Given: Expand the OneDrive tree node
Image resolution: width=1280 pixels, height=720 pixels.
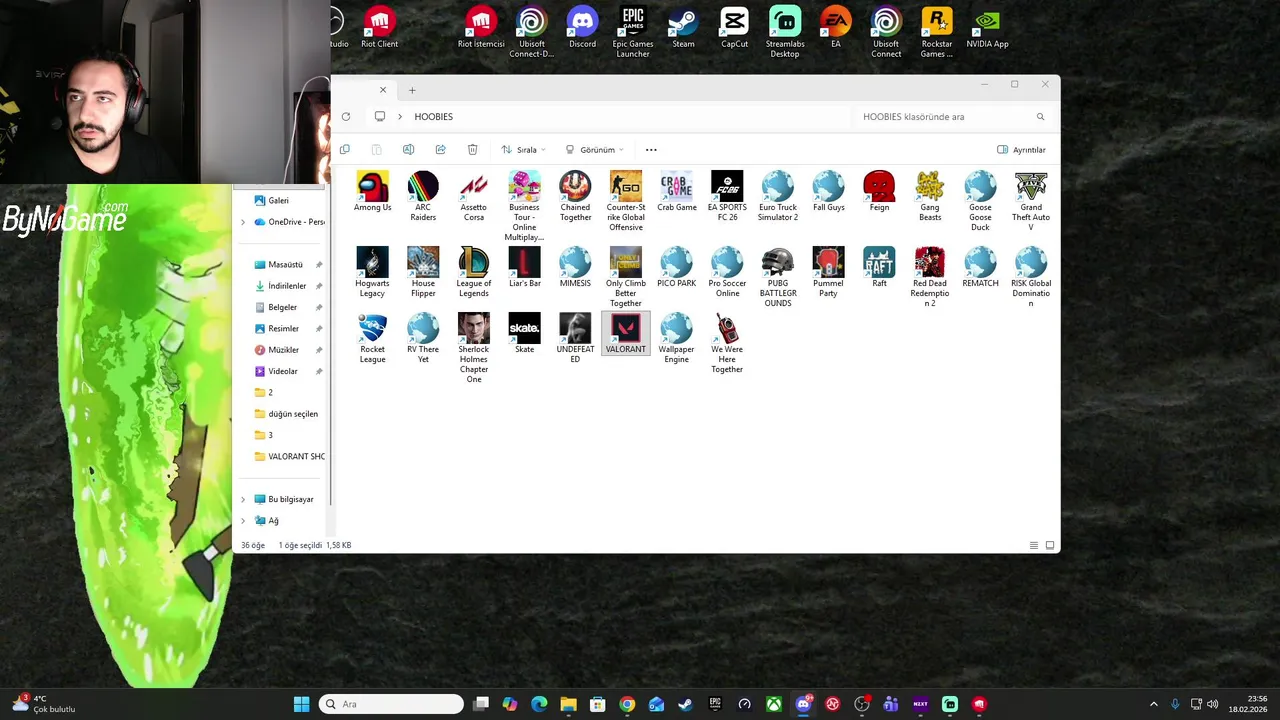Looking at the screenshot, I should (243, 222).
